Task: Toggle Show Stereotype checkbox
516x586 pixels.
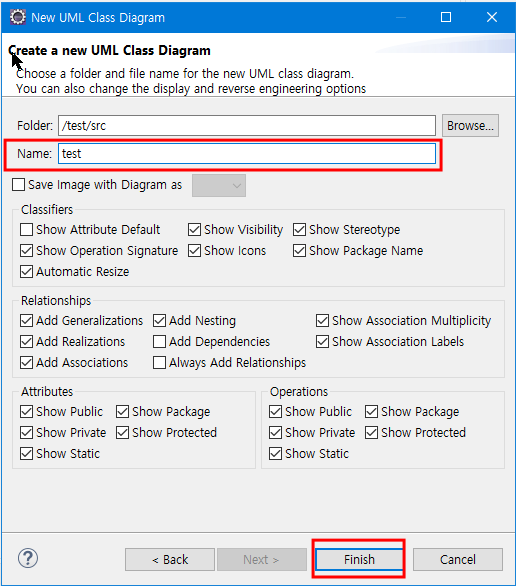Action: pos(299,229)
